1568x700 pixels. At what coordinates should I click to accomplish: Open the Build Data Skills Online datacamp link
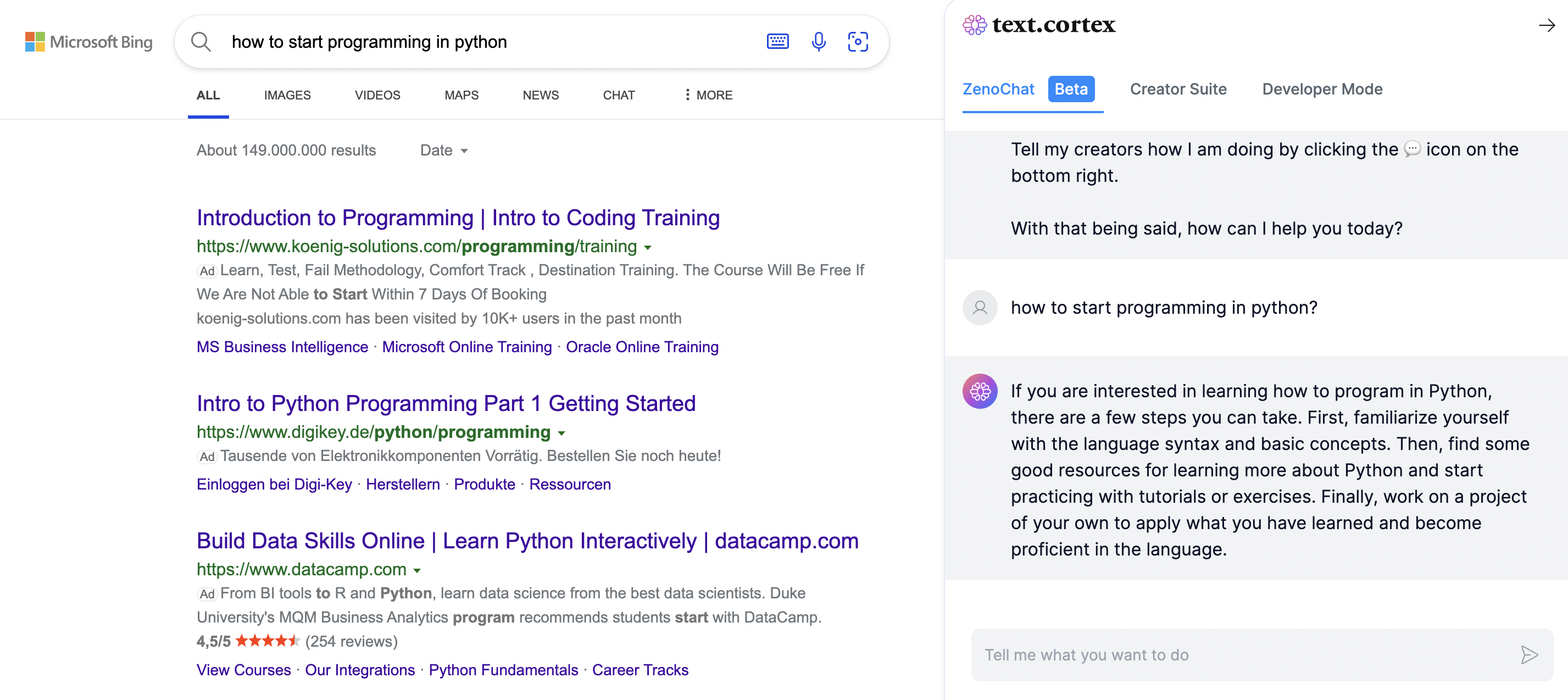click(527, 541)
